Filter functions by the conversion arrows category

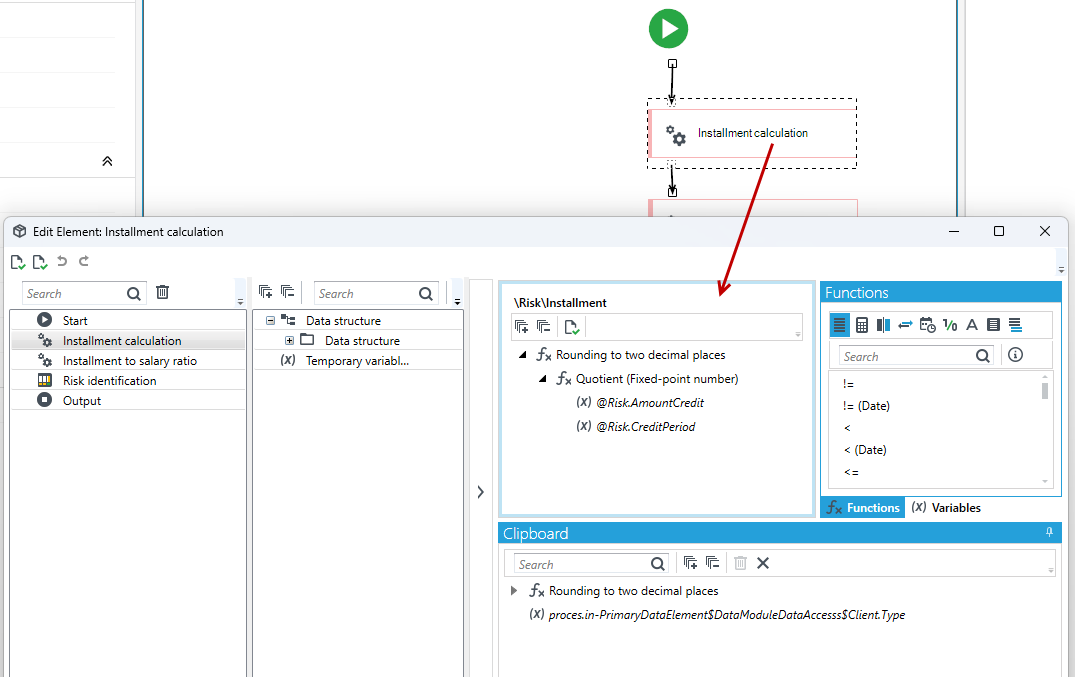pyautogui.click(x=906, y=325)
